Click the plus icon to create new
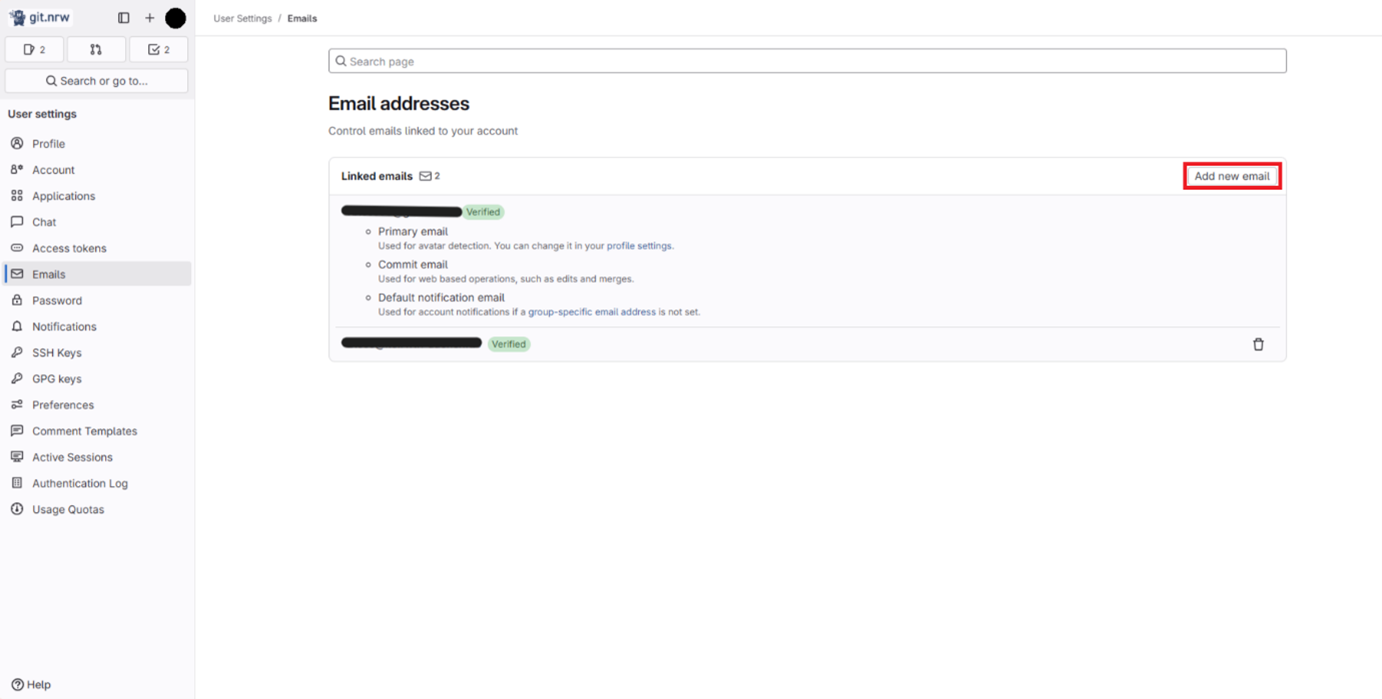1382x699 pixels. [x=149, y=17]
